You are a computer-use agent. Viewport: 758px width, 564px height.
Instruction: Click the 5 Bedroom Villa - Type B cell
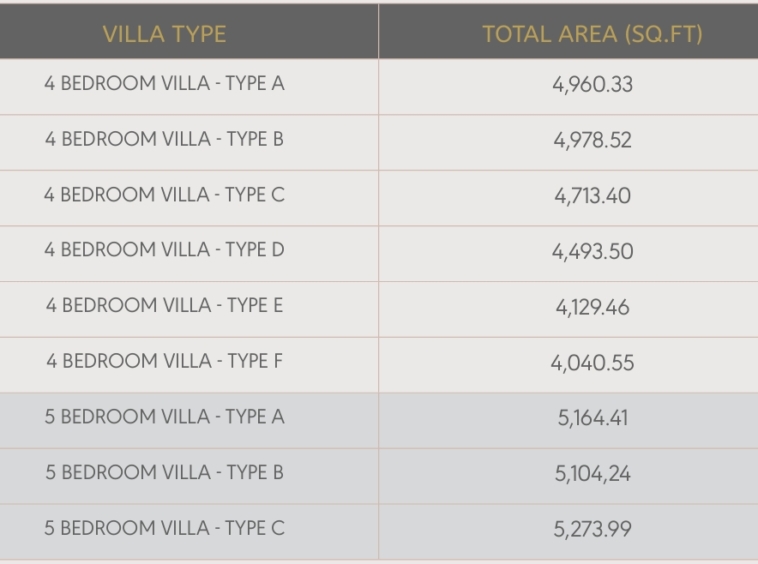click(164, 472)
